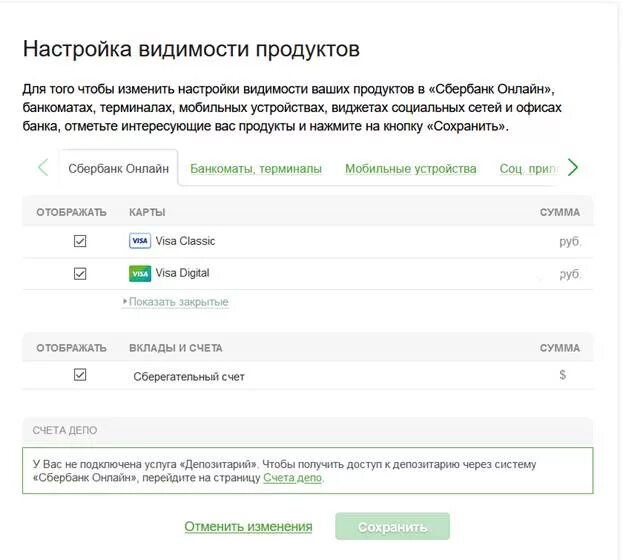Select the Сбербанк Онлайн tab
Viewport: 623px width, 560px height.
tap(118, 169)
